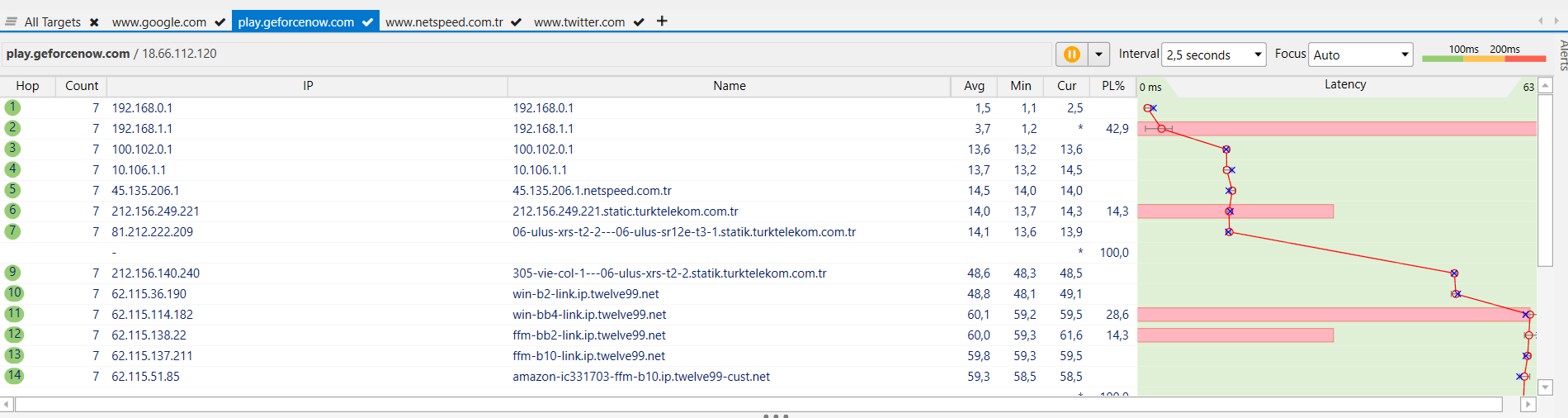
Task: Sort by the PL% column header
Action: [1112, 86]
